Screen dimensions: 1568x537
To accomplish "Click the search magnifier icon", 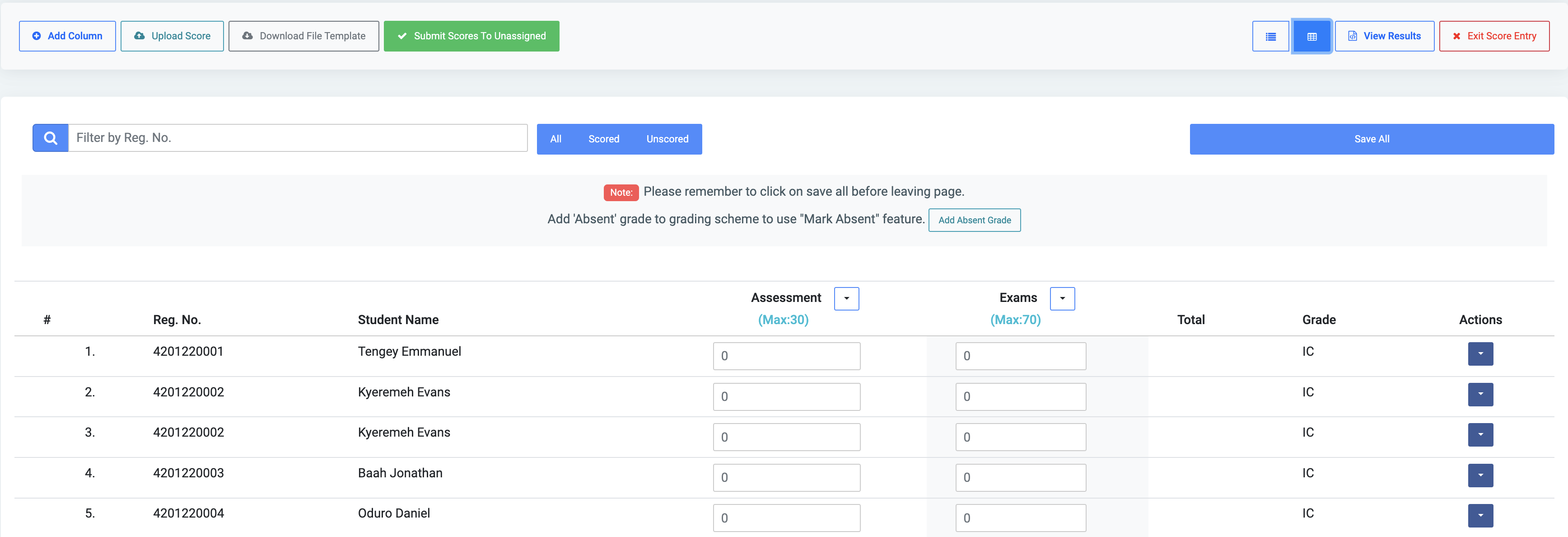I will [50, 138].
